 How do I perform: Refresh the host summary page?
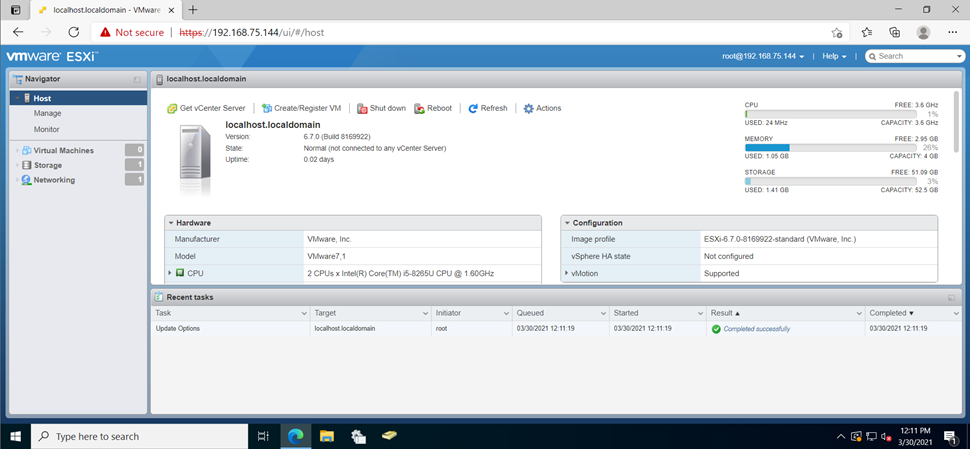(487, 108)
